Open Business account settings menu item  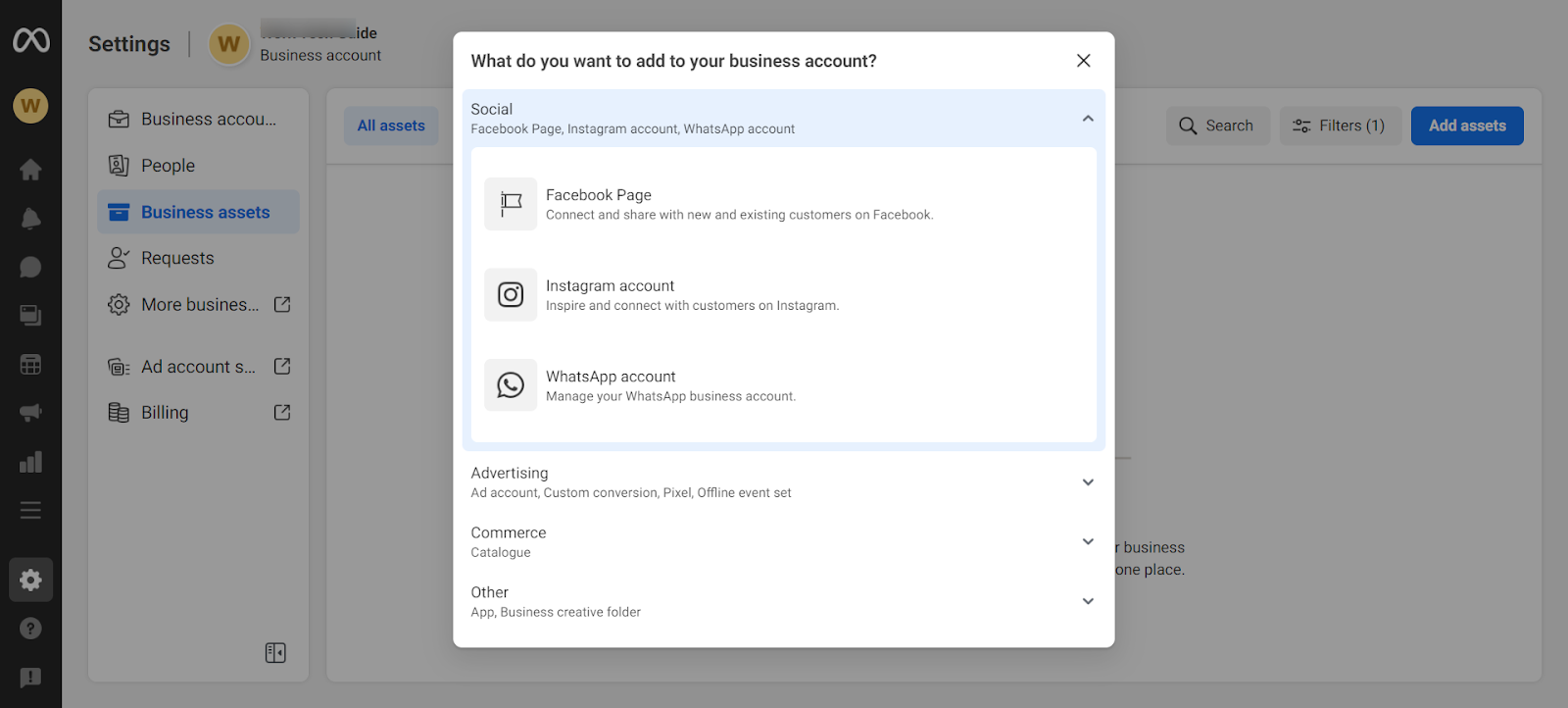[x=199, y=120]
